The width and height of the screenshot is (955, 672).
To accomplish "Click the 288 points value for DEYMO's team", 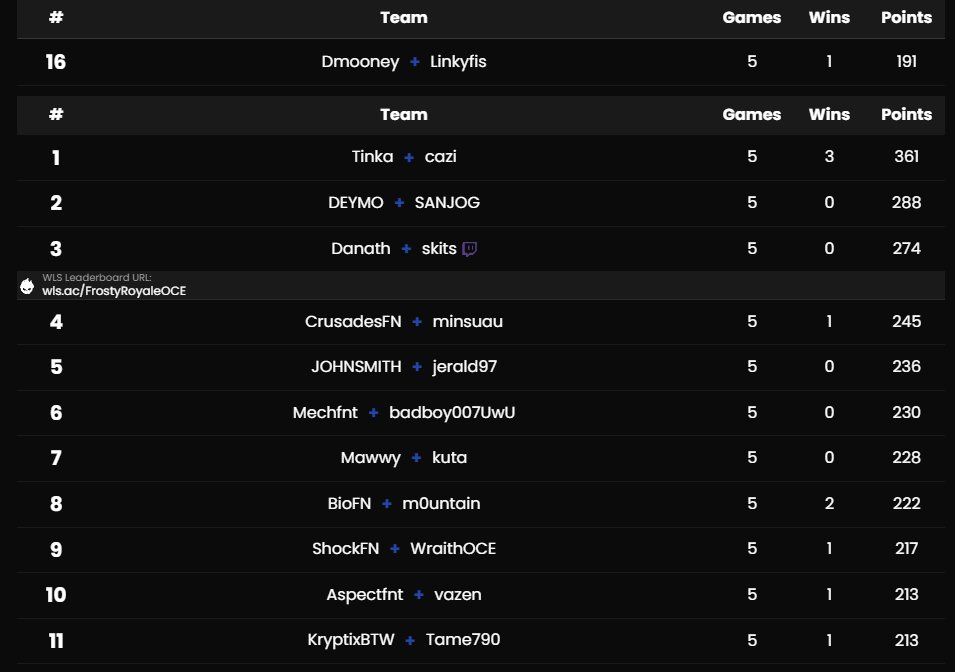I will (x=906, y=202).
